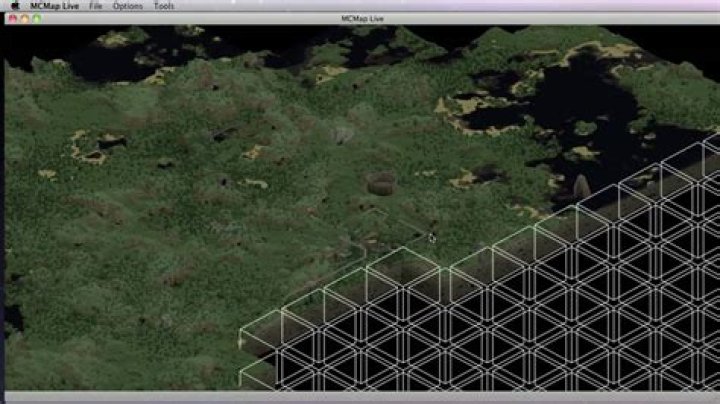
Task: Open the MCMap Live application menu
Action: (x=55, y=6)
